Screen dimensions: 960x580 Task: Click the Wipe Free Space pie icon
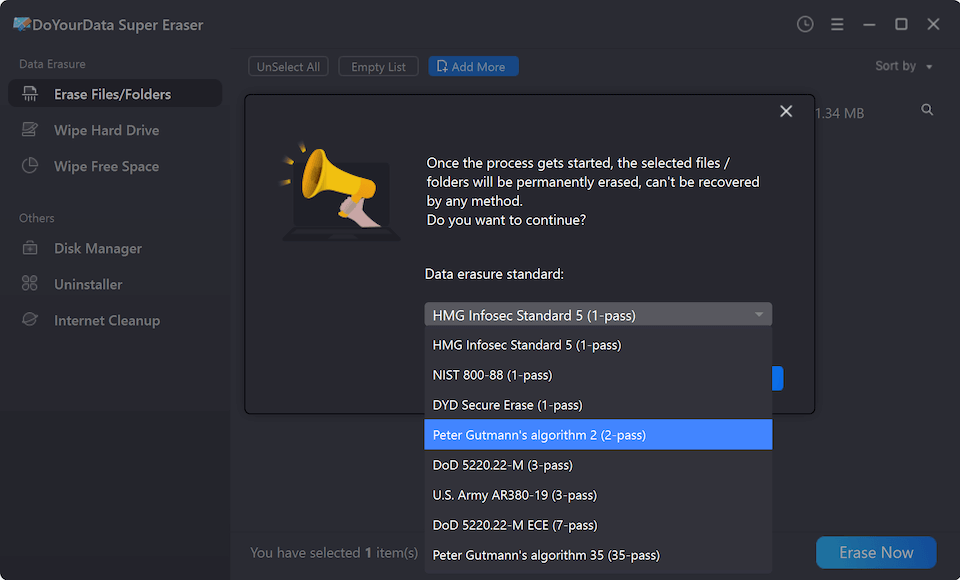(x=29, y=166)
